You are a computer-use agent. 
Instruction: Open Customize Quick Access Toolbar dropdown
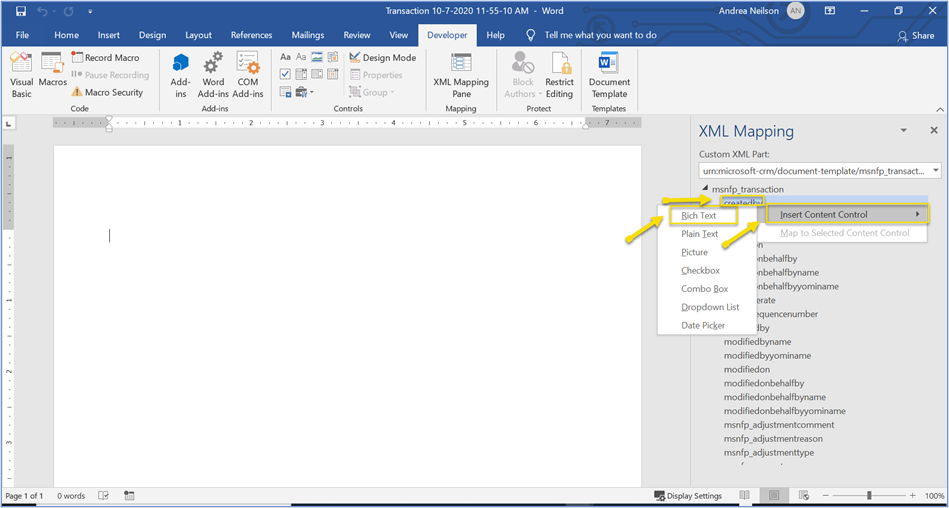(x=90, y=11)
